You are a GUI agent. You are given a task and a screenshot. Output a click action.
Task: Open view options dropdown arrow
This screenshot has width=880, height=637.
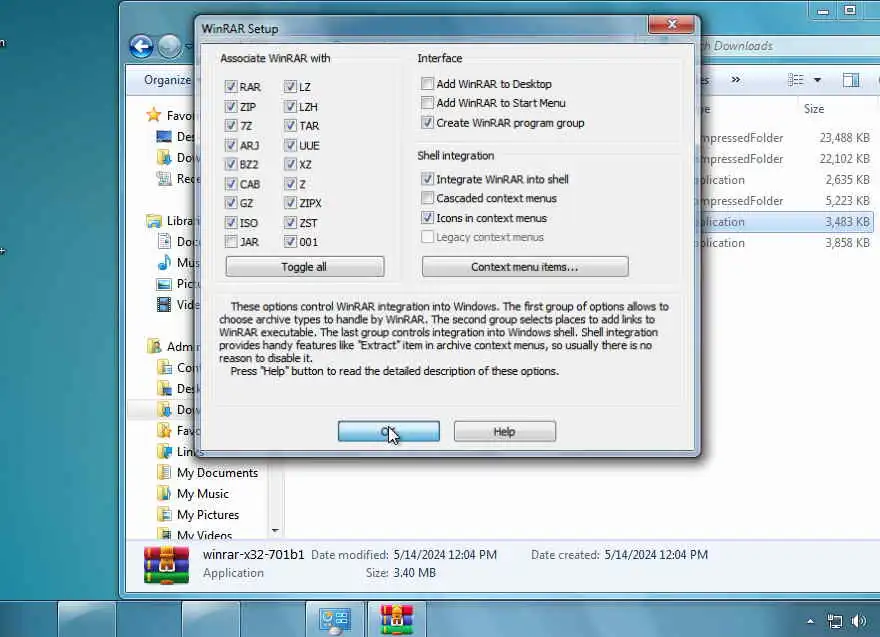(x=817, y=80)
